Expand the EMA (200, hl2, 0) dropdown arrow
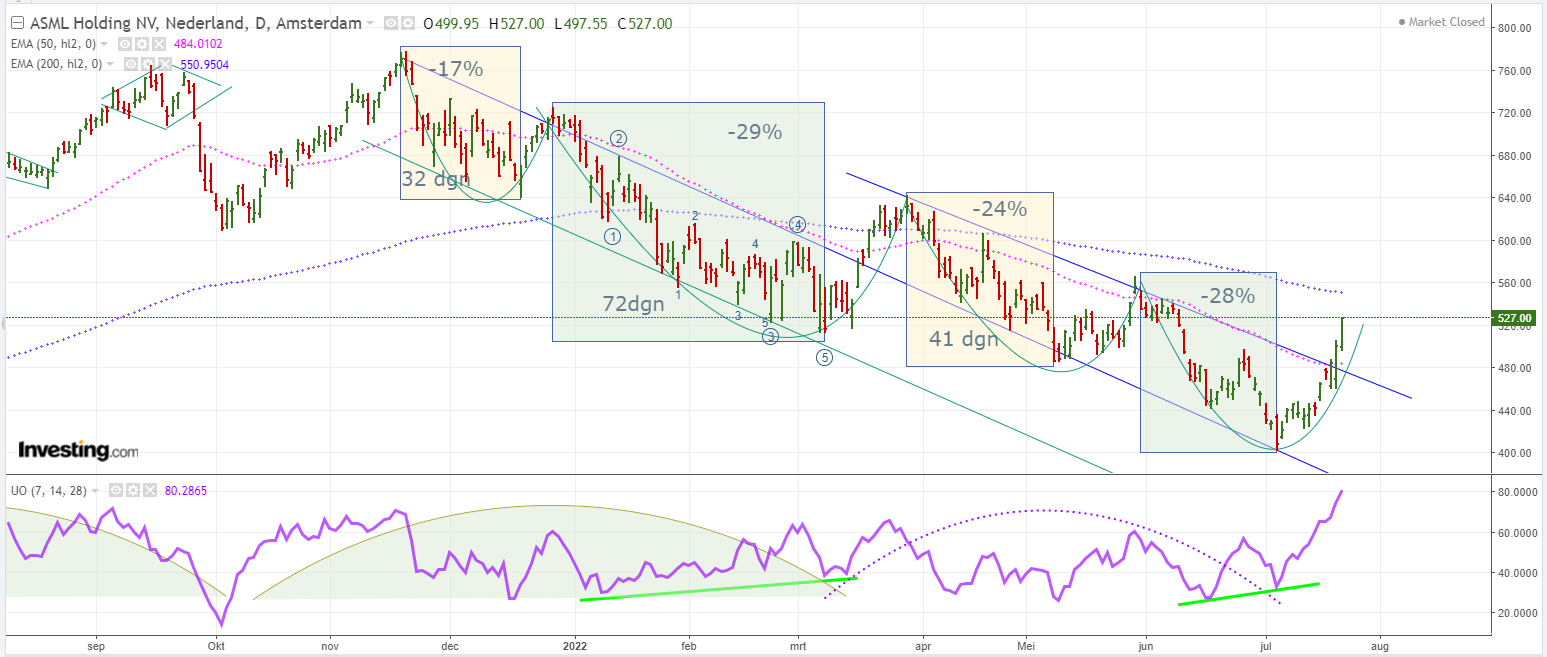1547x657 pixels. (x=112, y=64)
